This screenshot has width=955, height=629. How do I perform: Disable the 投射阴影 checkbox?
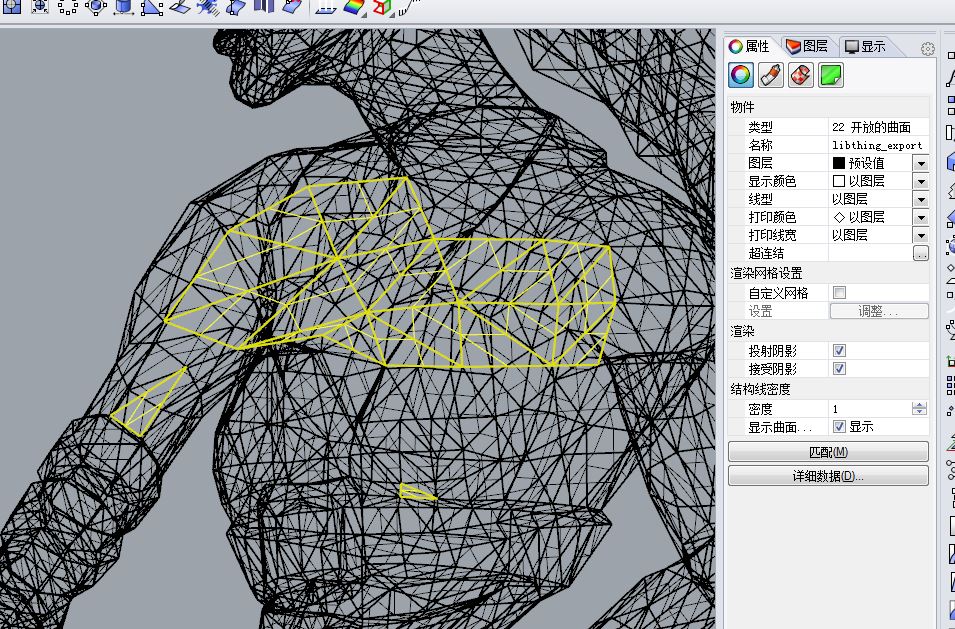point(838,350)
